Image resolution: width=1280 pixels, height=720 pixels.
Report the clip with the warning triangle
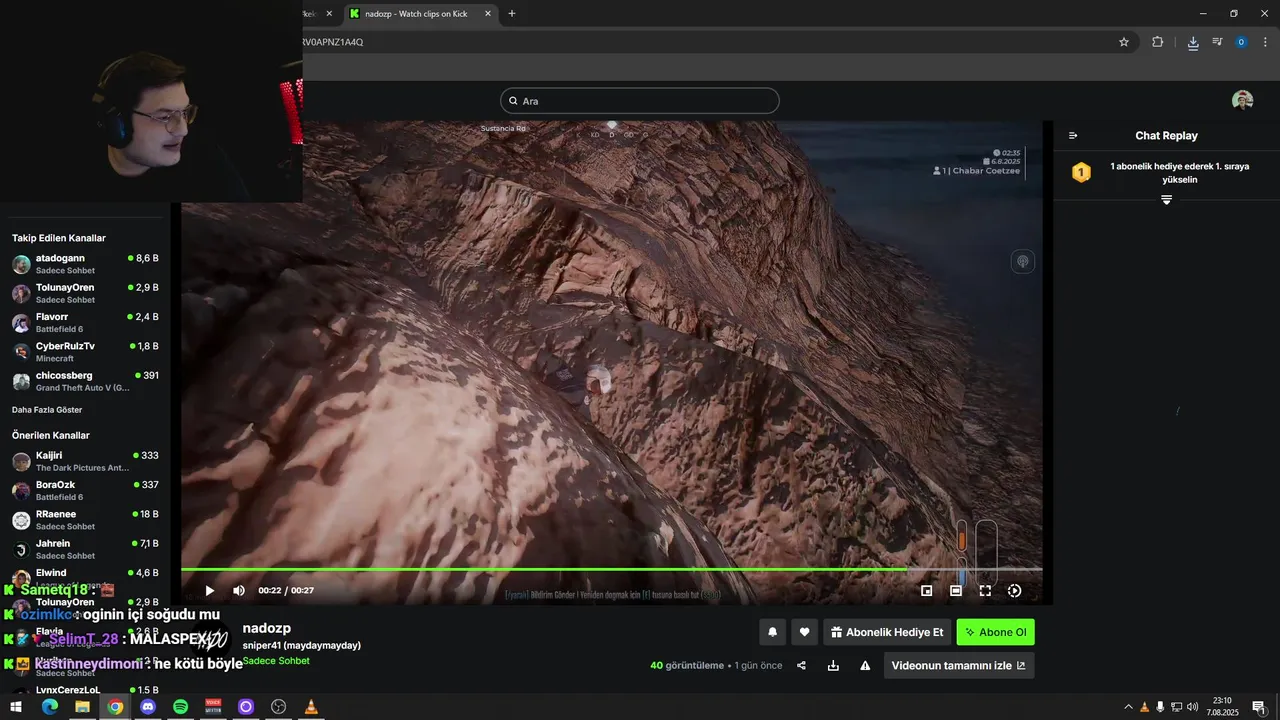pyautogui.click(x=865, y=666)
